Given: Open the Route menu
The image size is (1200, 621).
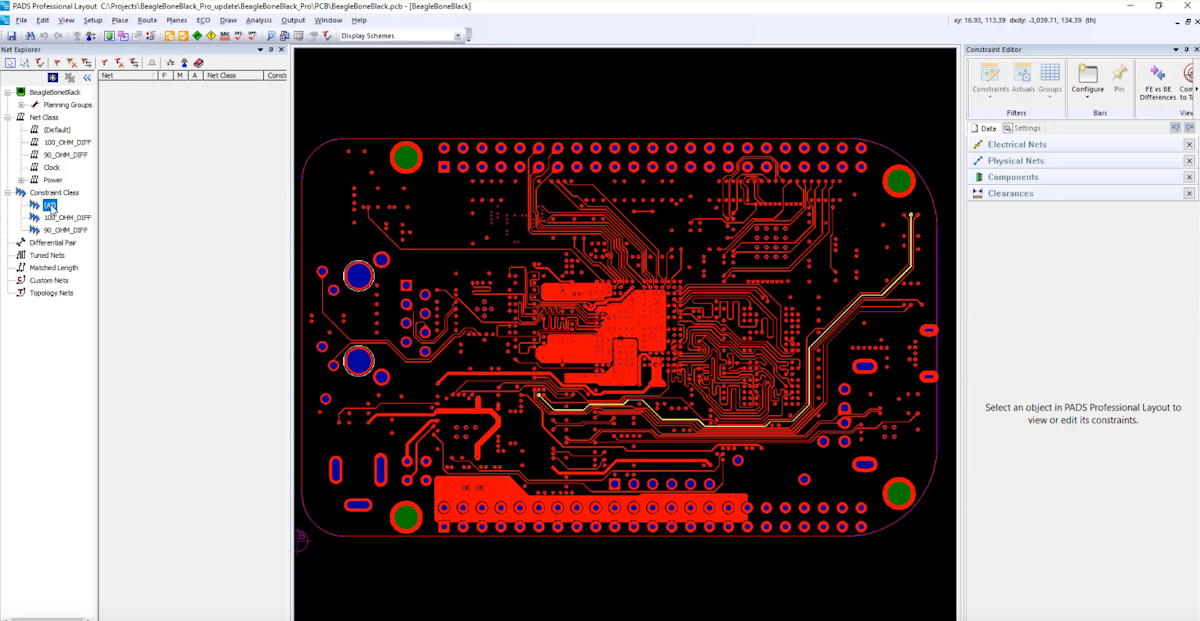Looking at the screenshot, I should [147, 20].
